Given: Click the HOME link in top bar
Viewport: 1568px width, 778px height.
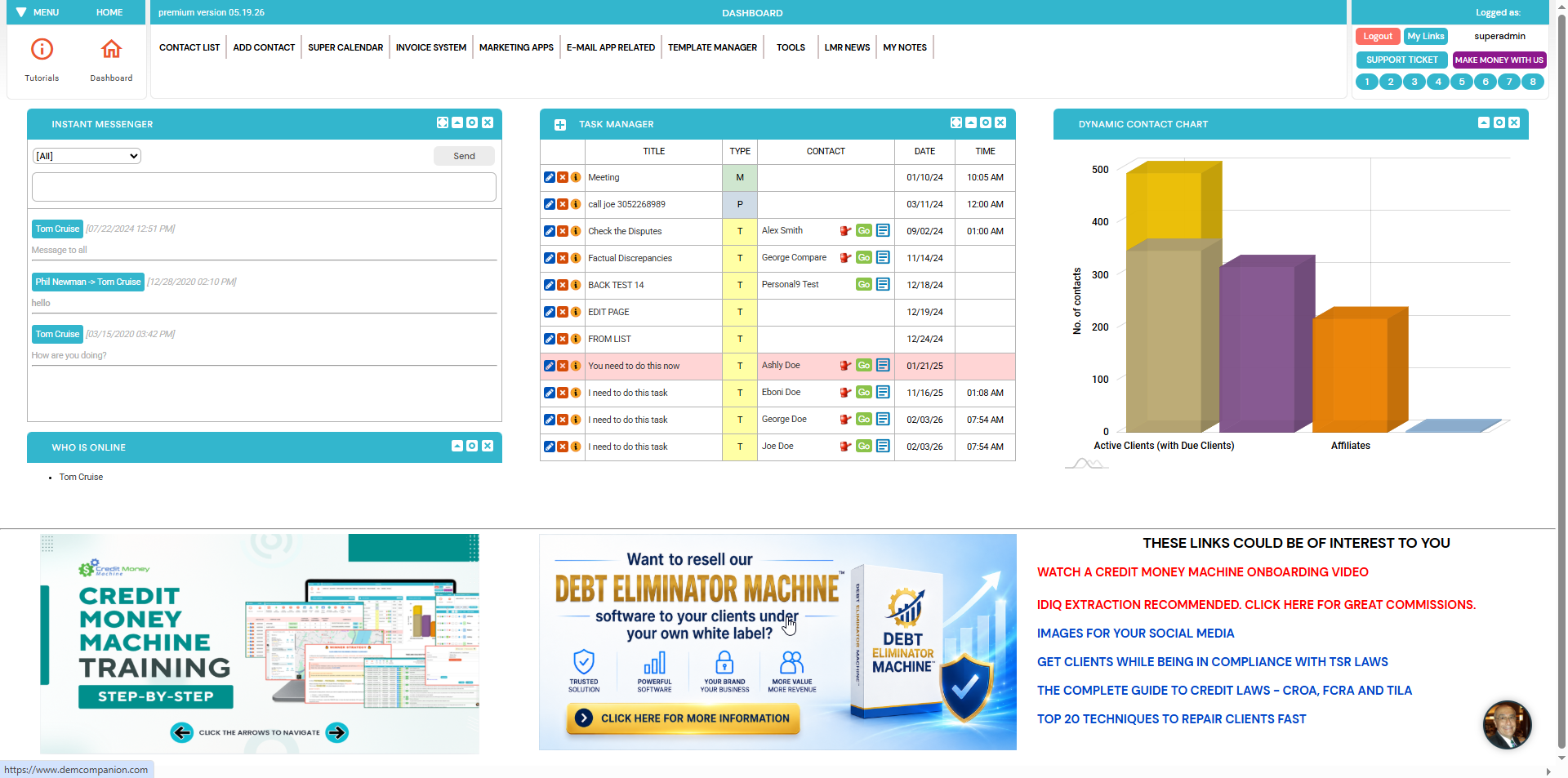Looking at the screenshot, I should (109, 12).
